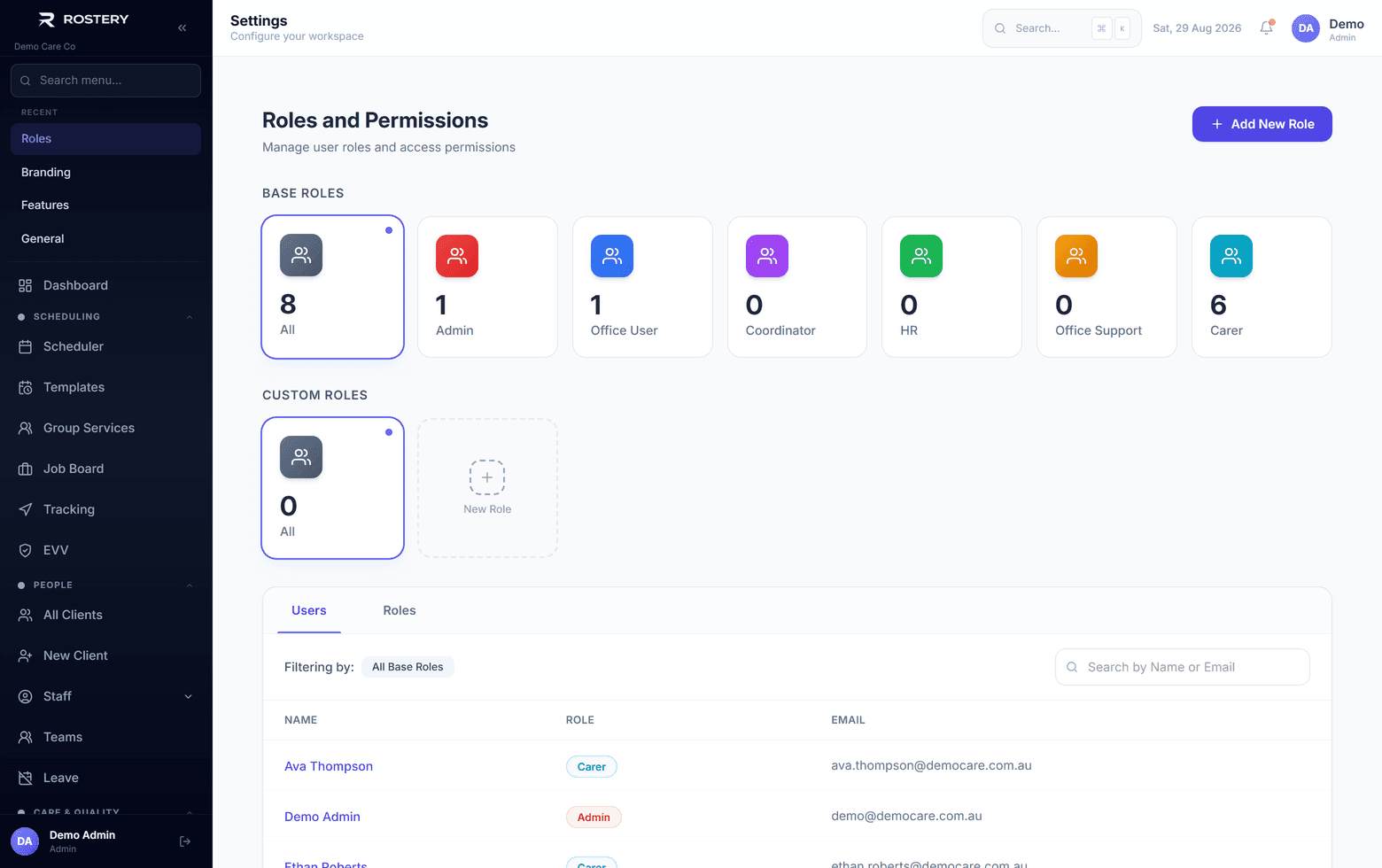Select the All base roles card
Viewport: 1382px width, 868px height.
click(x=333, y=287)
